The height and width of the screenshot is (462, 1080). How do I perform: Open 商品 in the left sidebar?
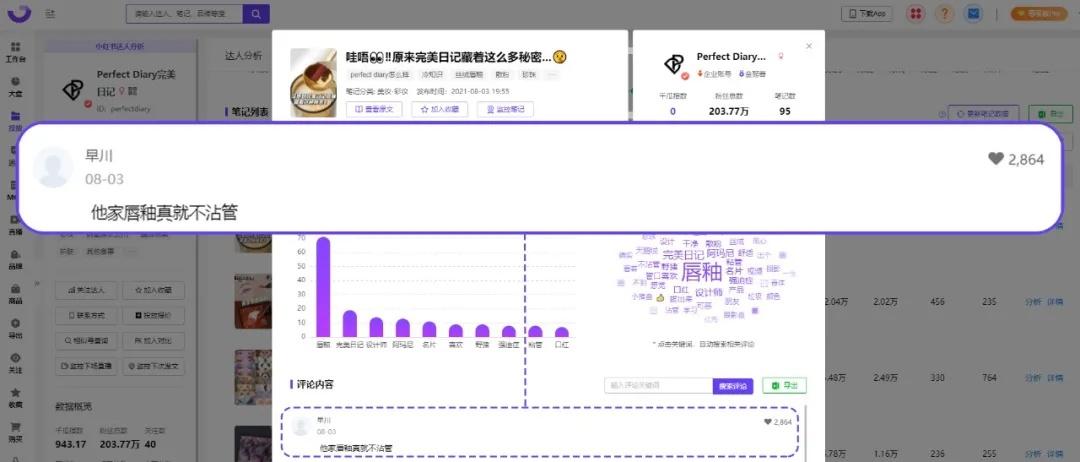[x=15, y=293]
